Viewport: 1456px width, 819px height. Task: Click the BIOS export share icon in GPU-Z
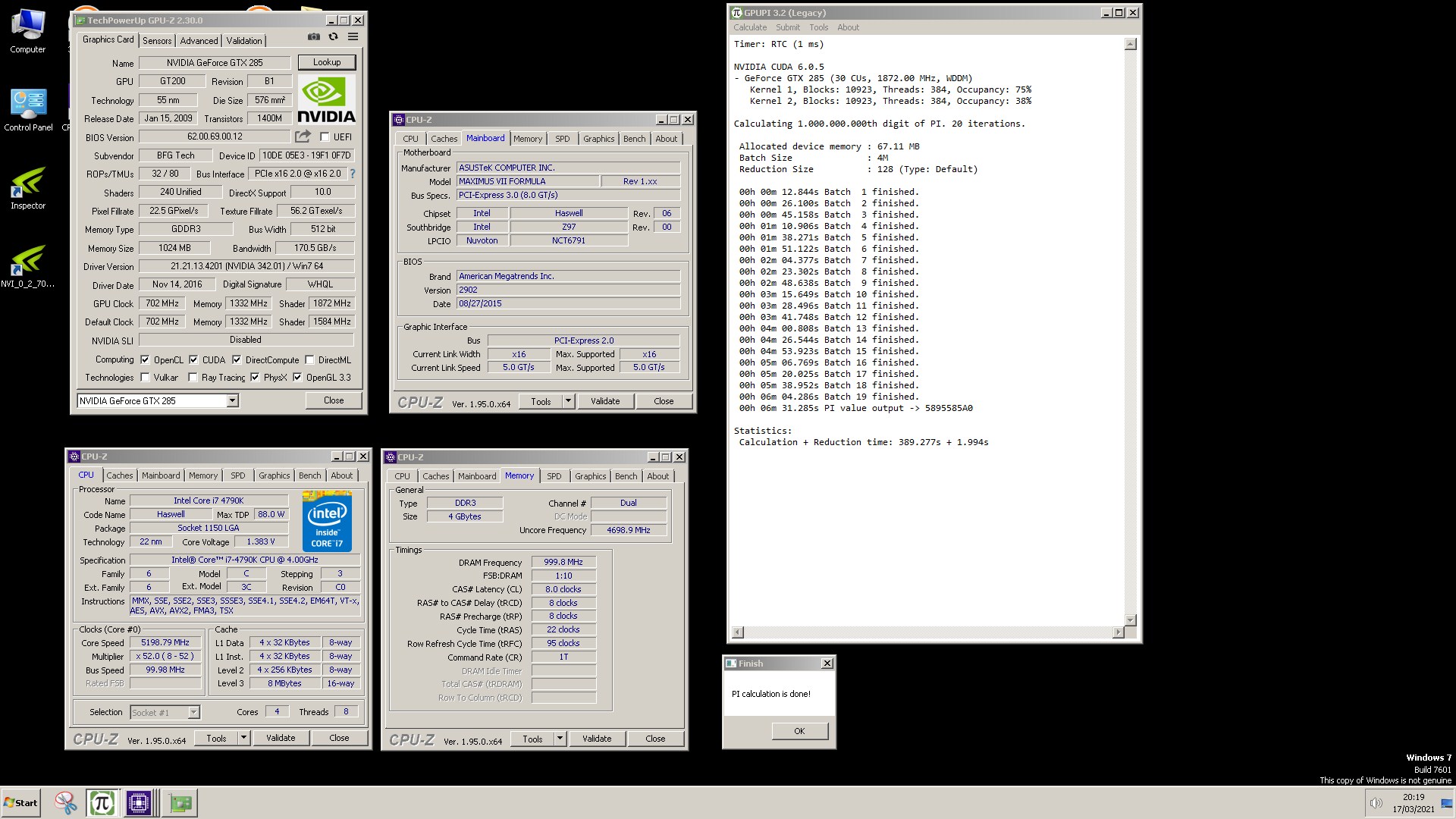click(303, 136)
